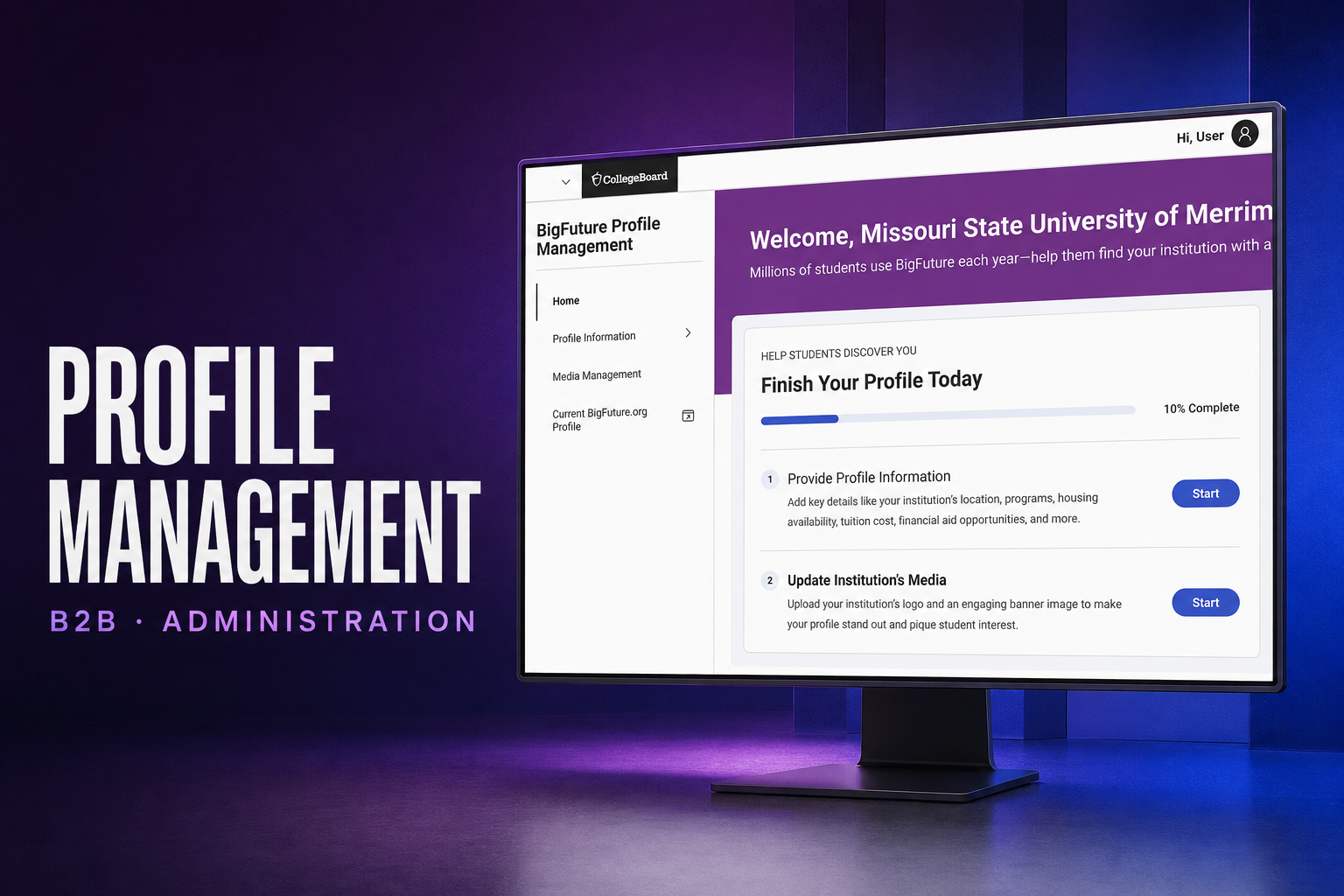Image resolution: width=1344 pixels, height=896 pixels.
Task: Open Media Management in sidebar
Action: pyautogui.click(x=597, y=375)
